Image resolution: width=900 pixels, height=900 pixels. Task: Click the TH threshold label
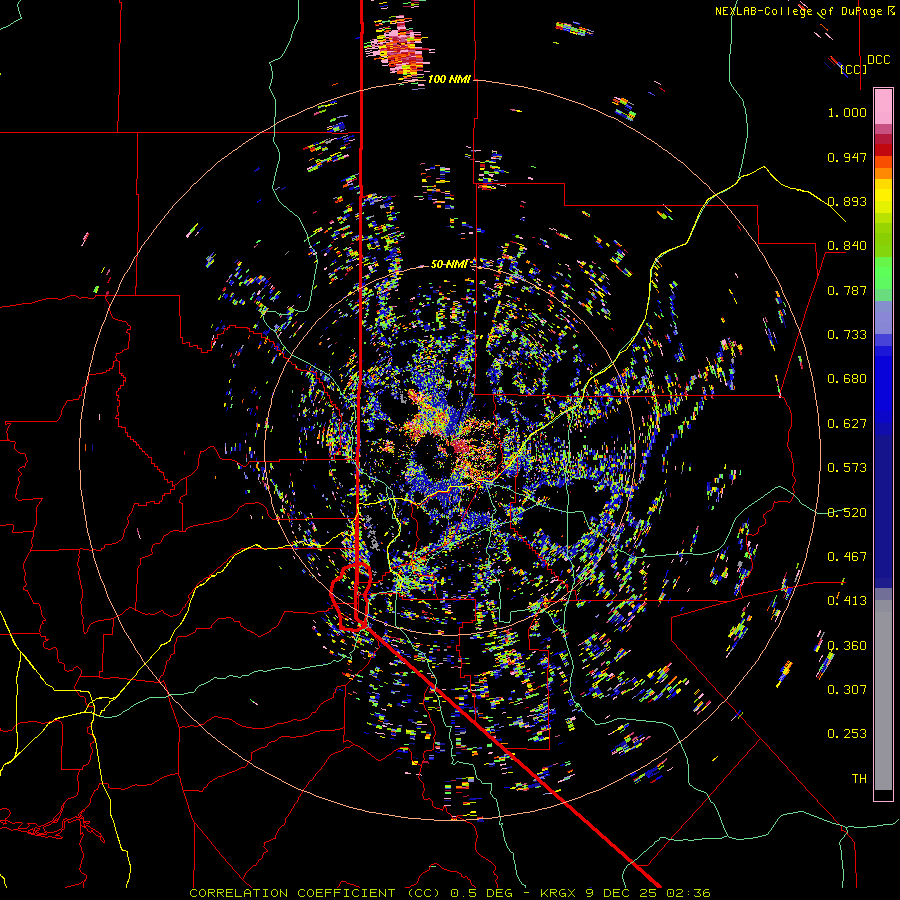[859, 779]
